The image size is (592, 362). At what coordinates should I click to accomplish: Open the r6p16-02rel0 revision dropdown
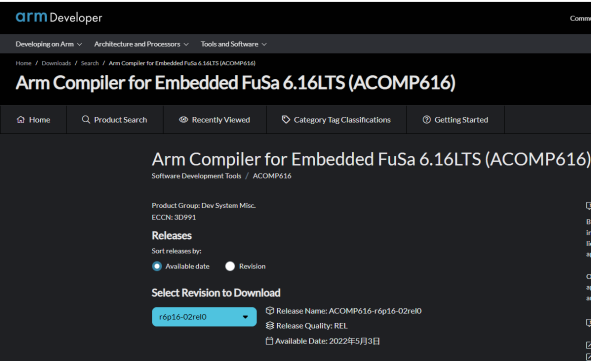[x=204, y=317]
